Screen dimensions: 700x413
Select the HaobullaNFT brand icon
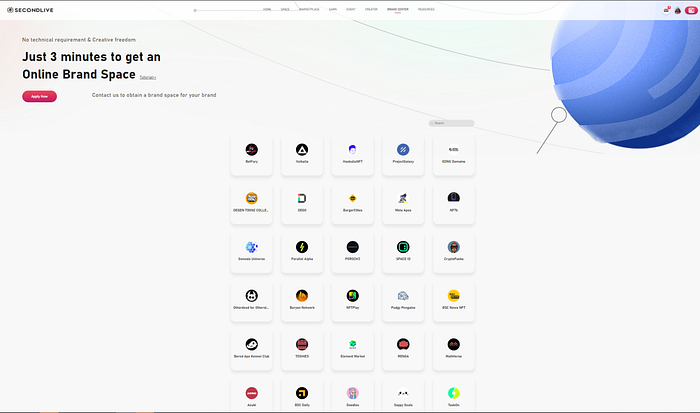pyautogui.click(x=352, y=150)
